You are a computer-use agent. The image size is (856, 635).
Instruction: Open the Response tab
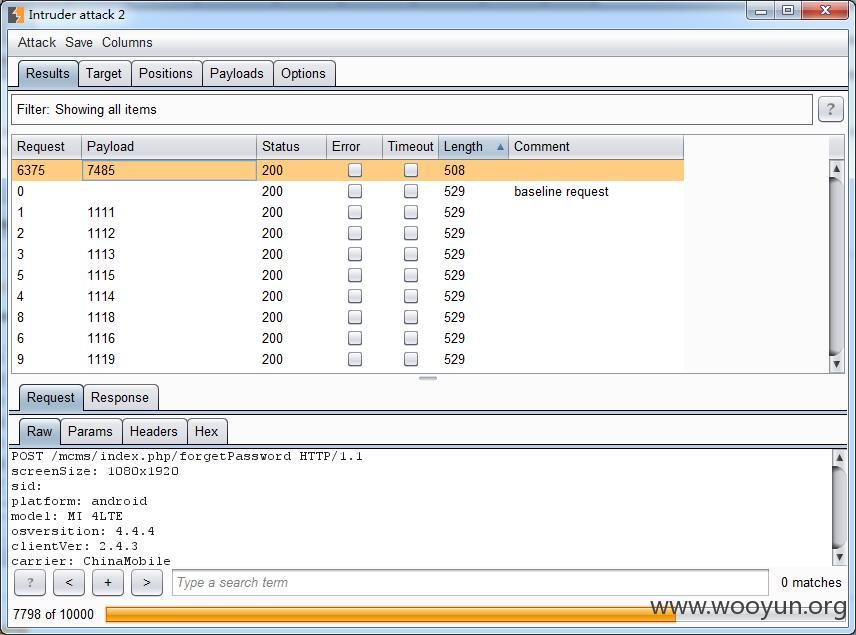120,397
